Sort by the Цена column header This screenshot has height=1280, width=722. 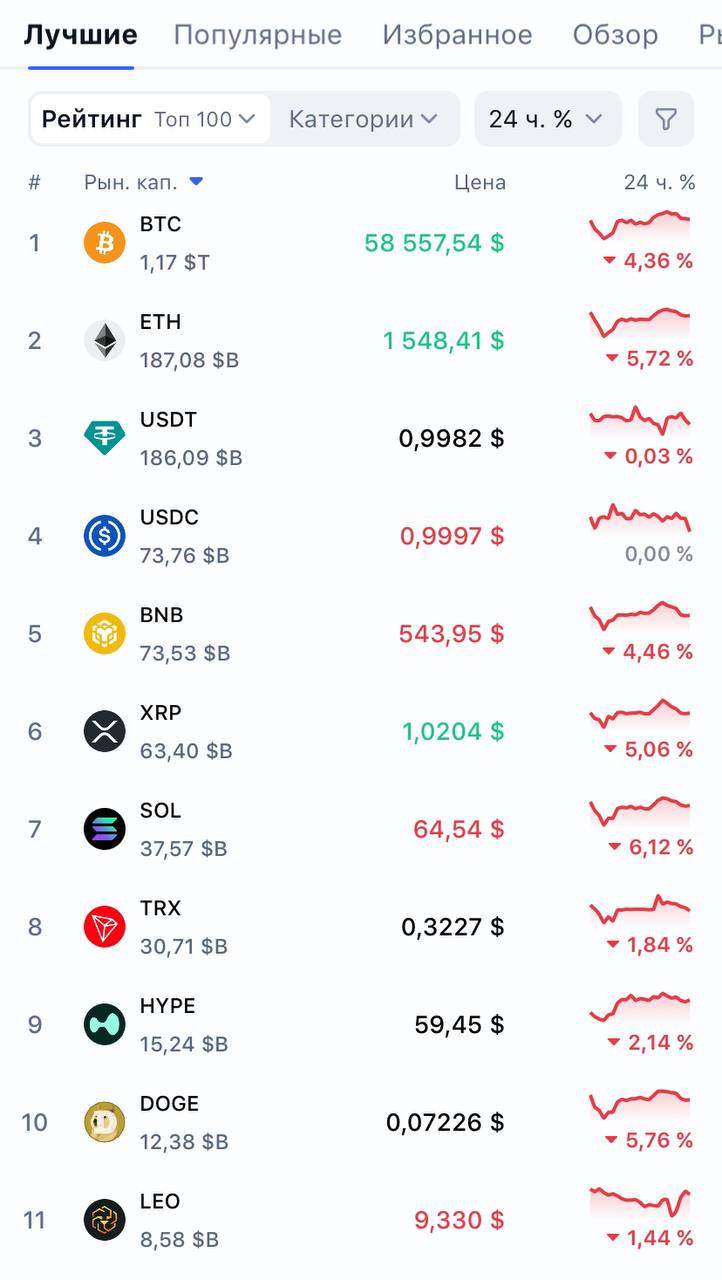(x=480, y=182)
